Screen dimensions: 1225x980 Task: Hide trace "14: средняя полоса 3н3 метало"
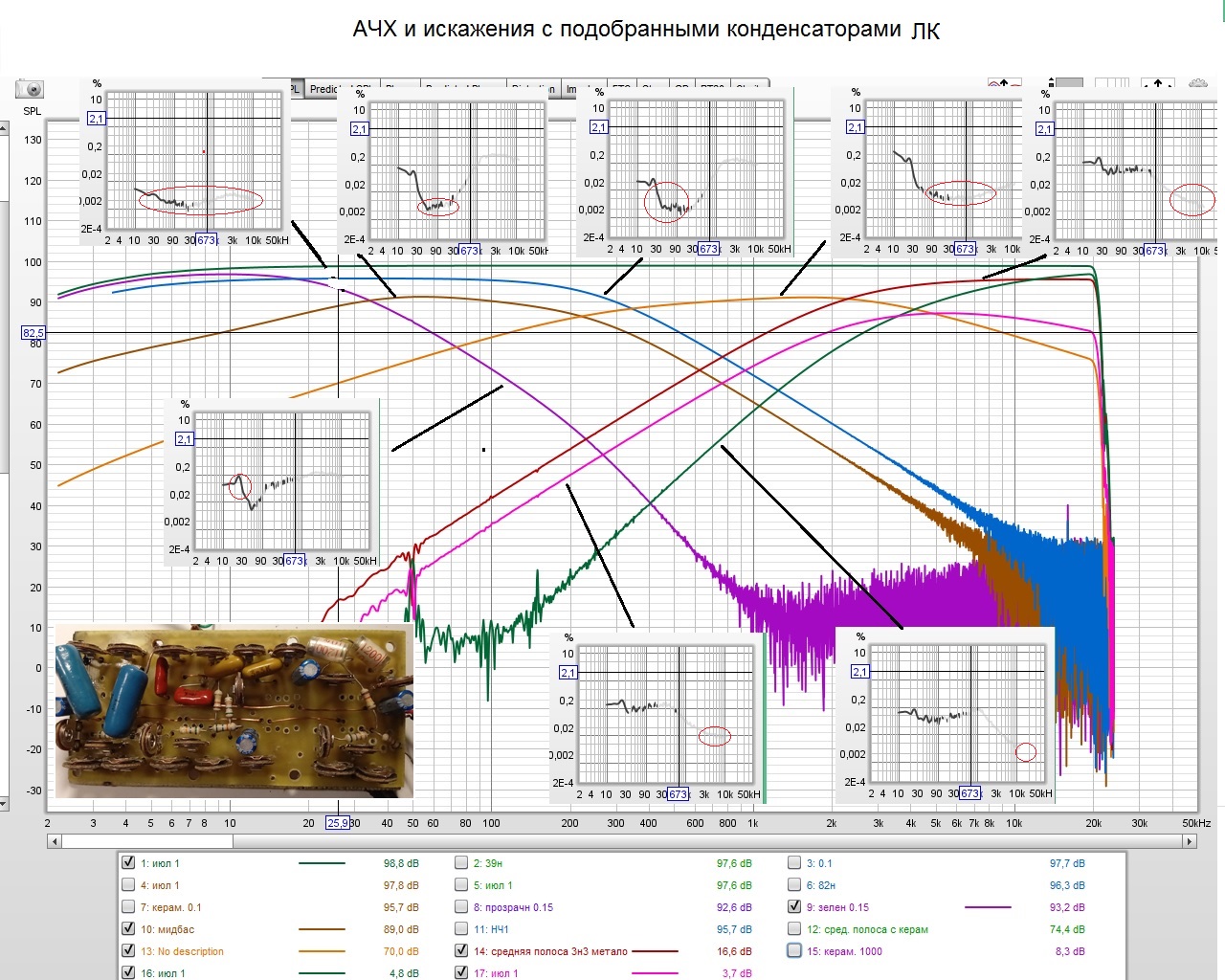[x=461, y=951]
